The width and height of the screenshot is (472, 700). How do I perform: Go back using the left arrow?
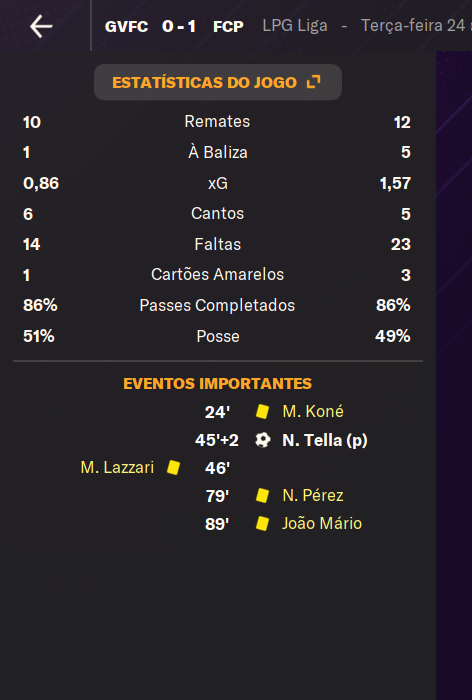(41, 26)
